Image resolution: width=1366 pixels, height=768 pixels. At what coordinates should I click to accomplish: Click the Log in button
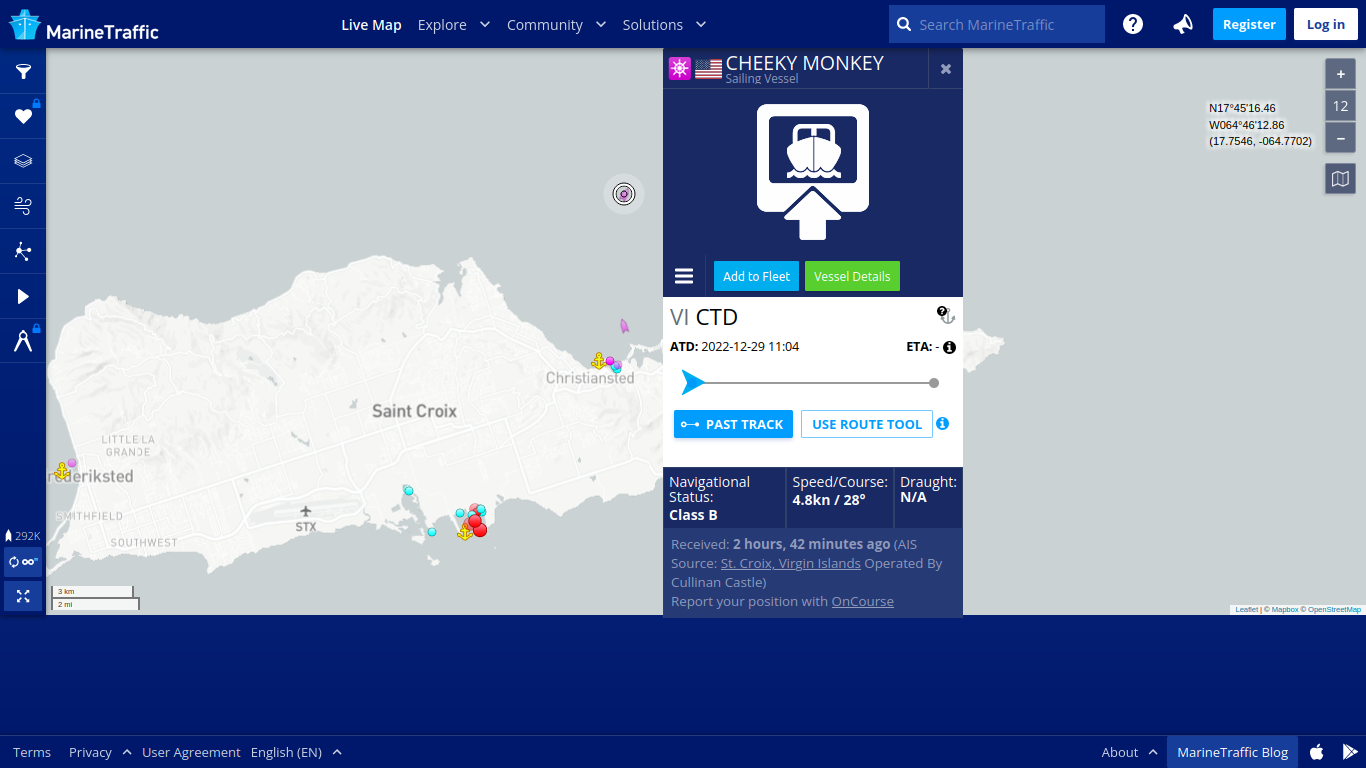[x=1326, y=24]
